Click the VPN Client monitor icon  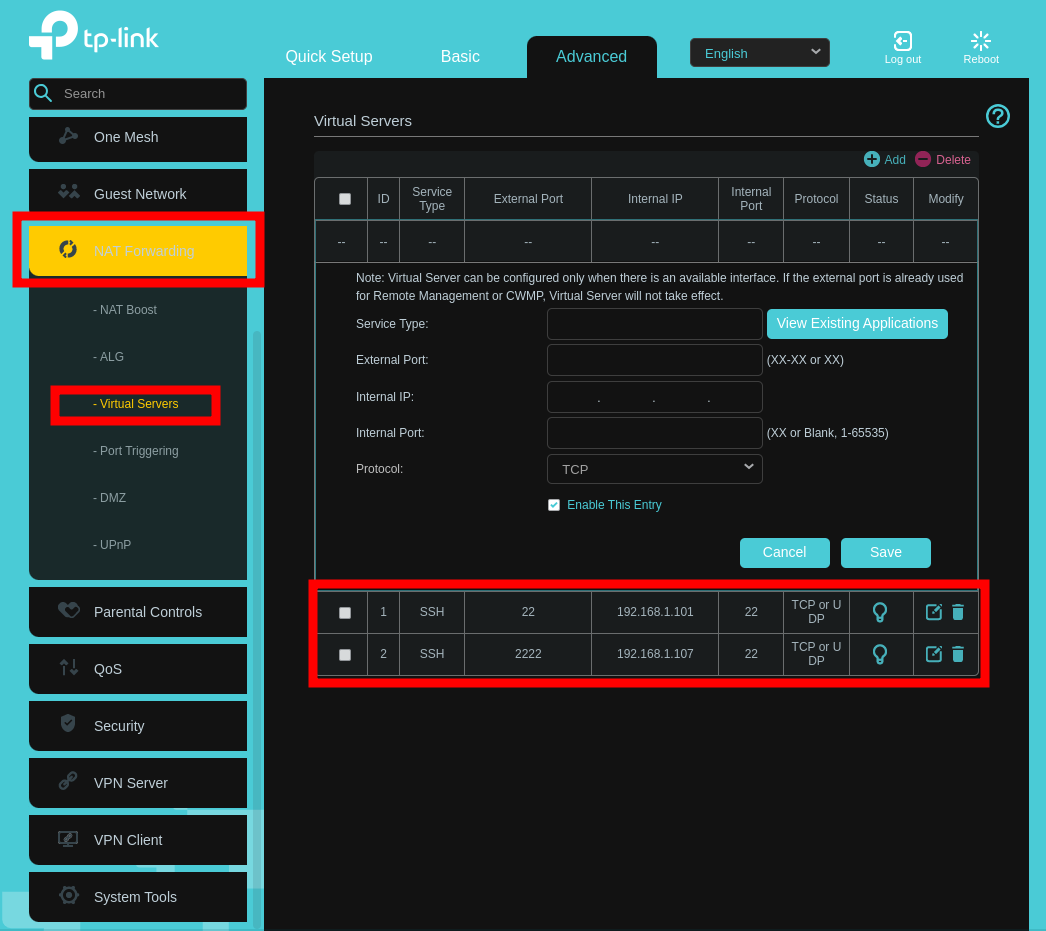pyautogui.click(x=68, y=838)
